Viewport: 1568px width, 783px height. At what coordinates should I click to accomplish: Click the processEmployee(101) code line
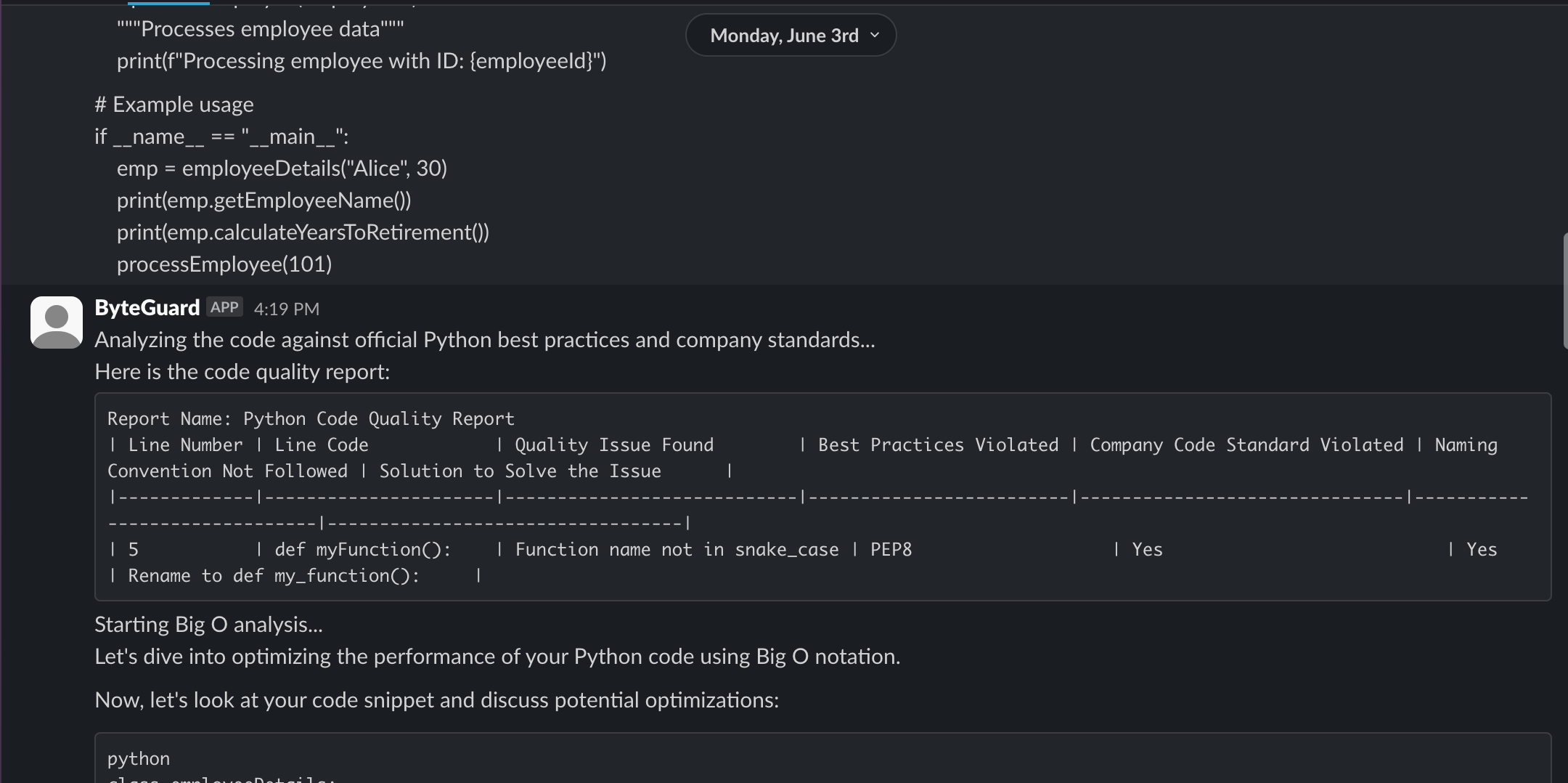pyautogui.click(x=224, y=264)
